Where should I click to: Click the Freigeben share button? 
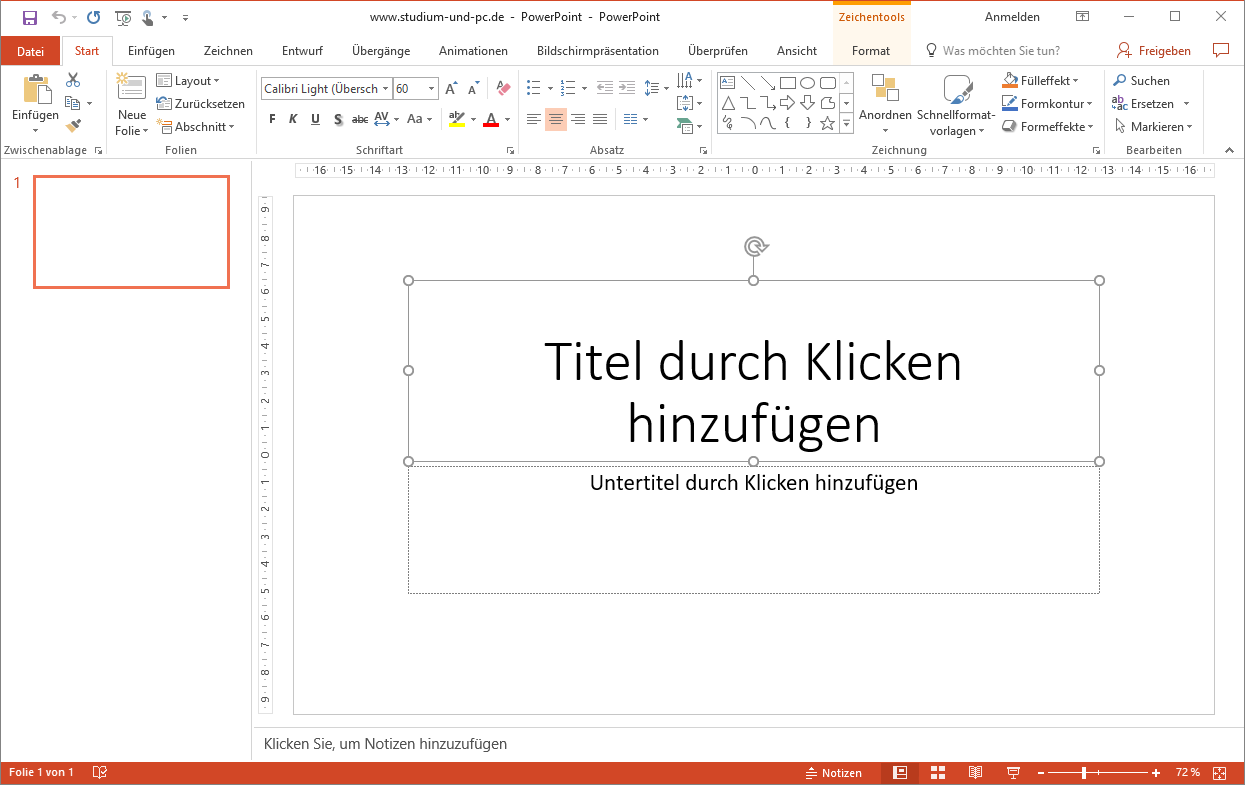1154,50
